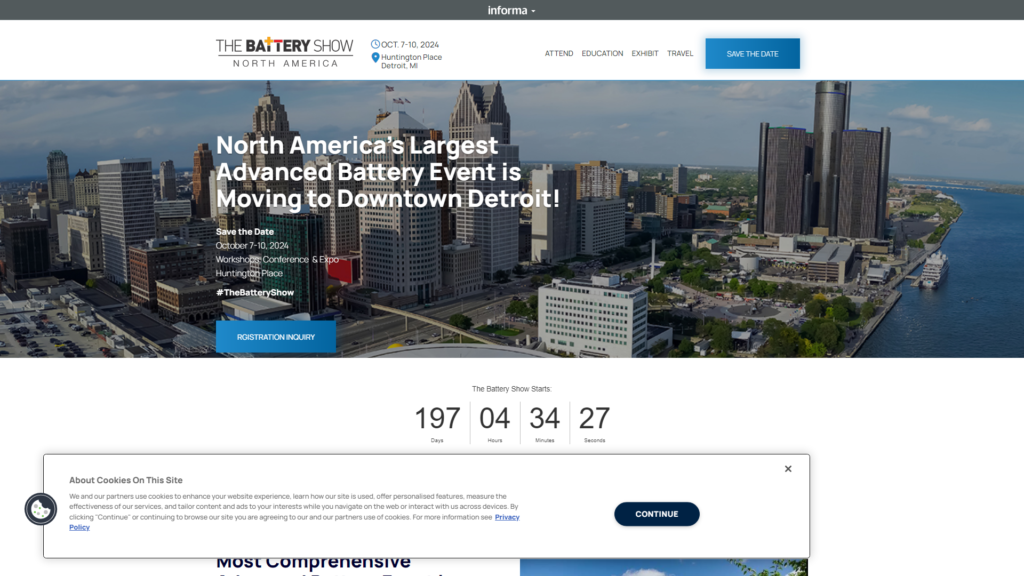Click the hero headline about Downtown Detroit

click(x=388, y=172)
